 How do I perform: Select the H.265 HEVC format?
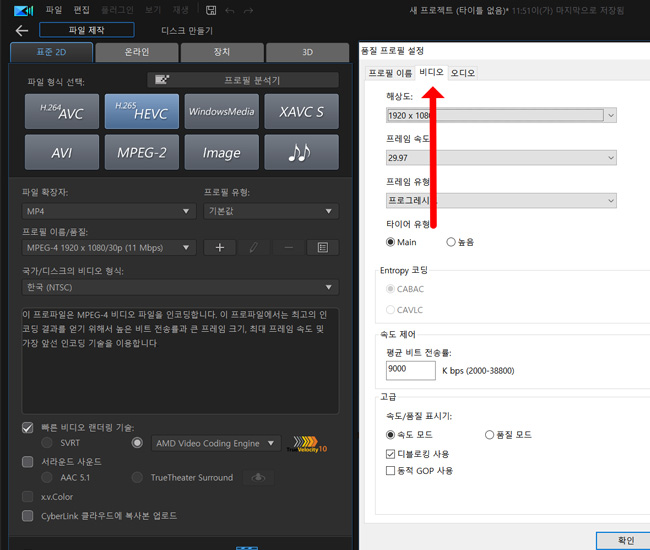(x=142, y=111)
